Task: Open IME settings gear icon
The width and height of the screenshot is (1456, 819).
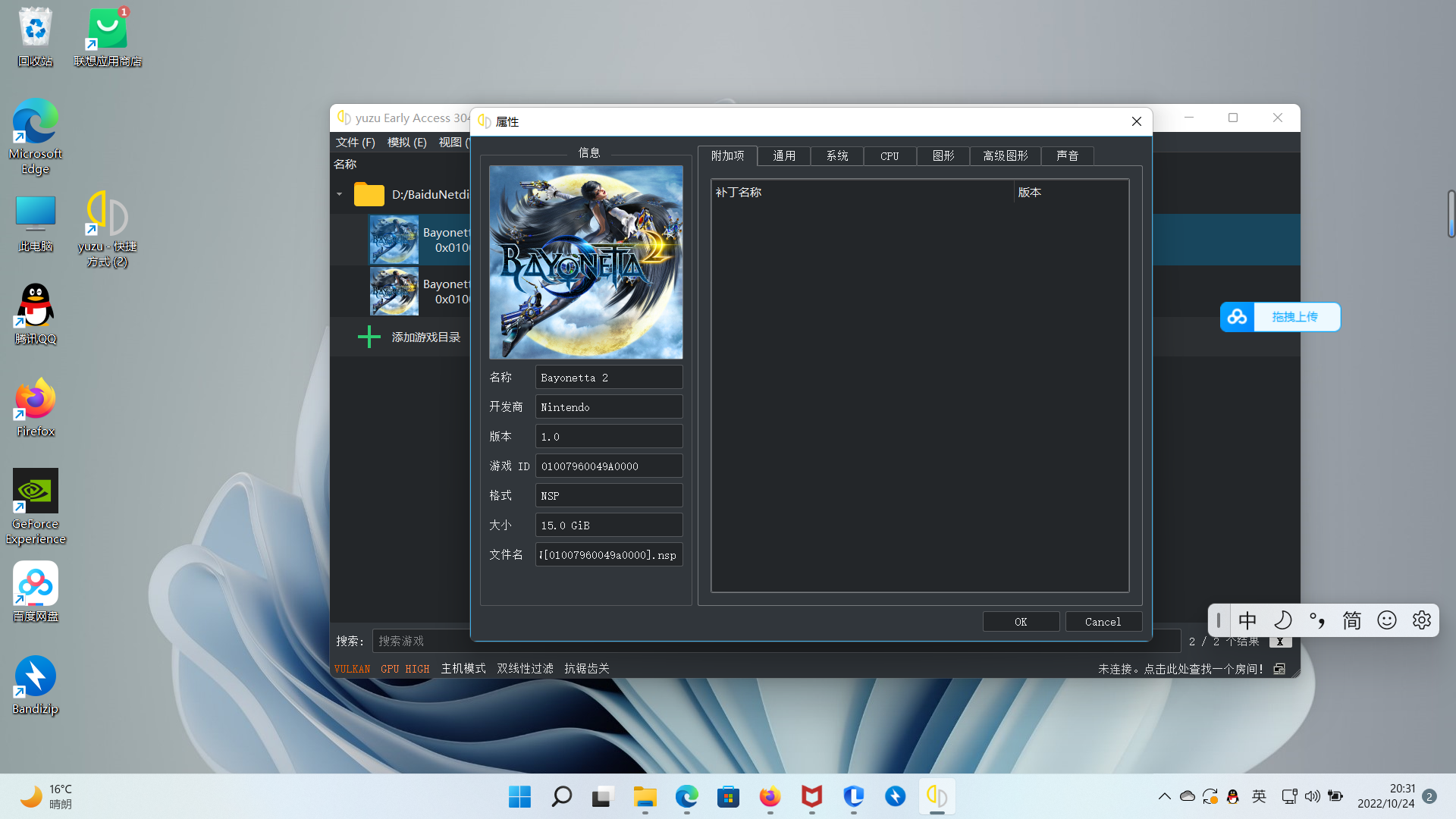Action: point(1422,621)
